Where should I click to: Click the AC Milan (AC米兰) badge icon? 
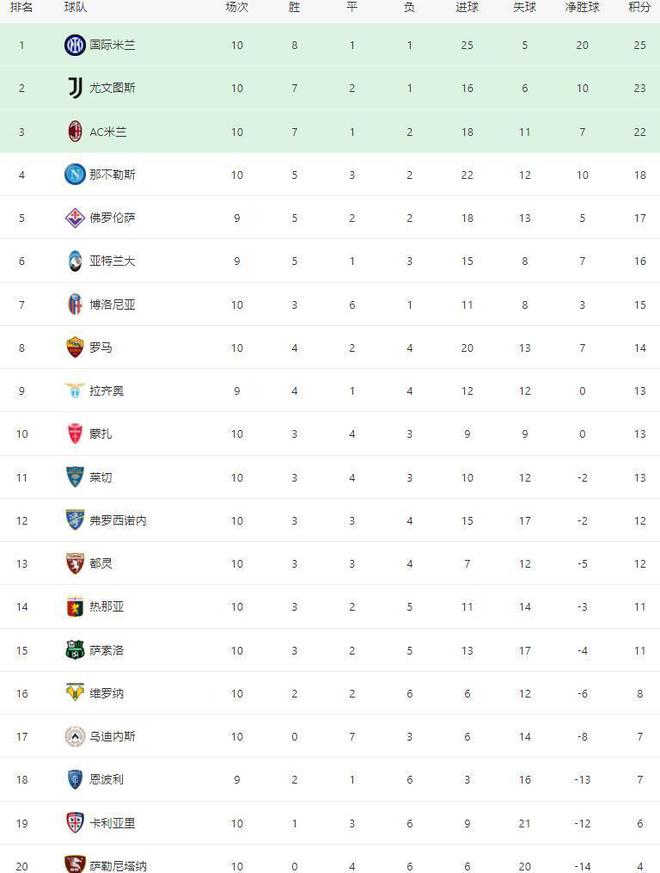point(75,131)
